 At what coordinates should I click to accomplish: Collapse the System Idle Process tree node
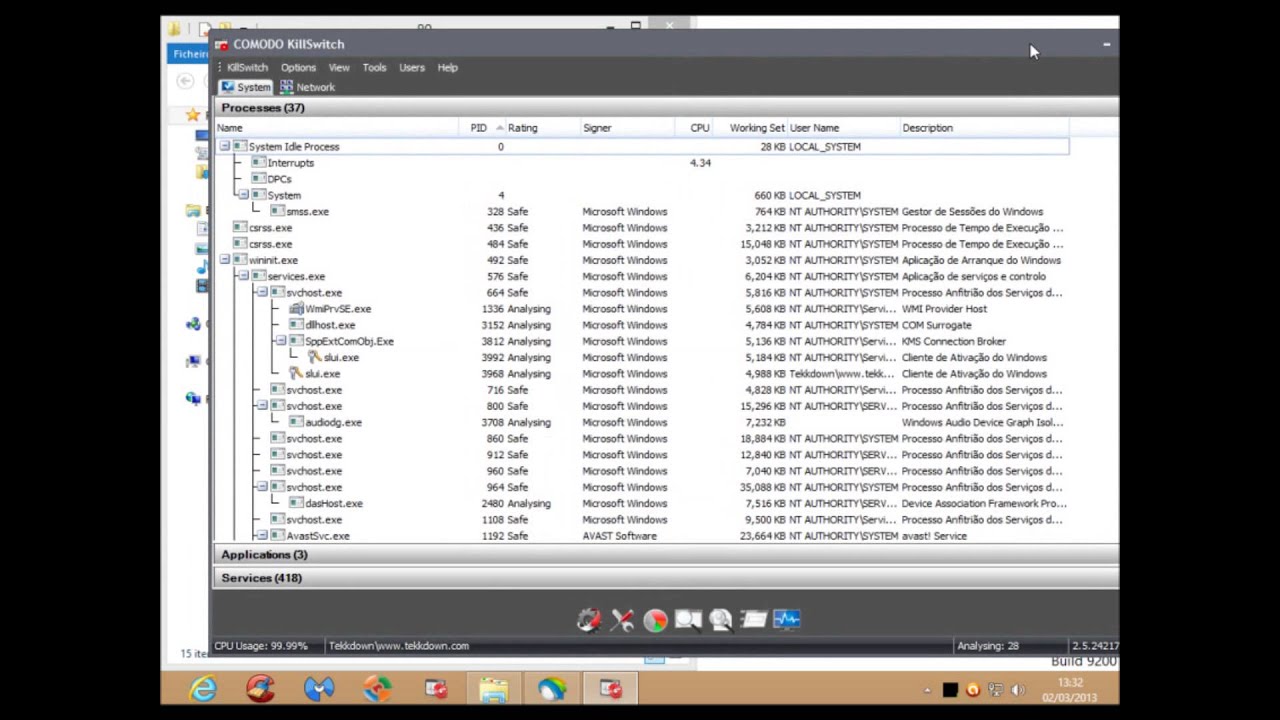(224, 146)
